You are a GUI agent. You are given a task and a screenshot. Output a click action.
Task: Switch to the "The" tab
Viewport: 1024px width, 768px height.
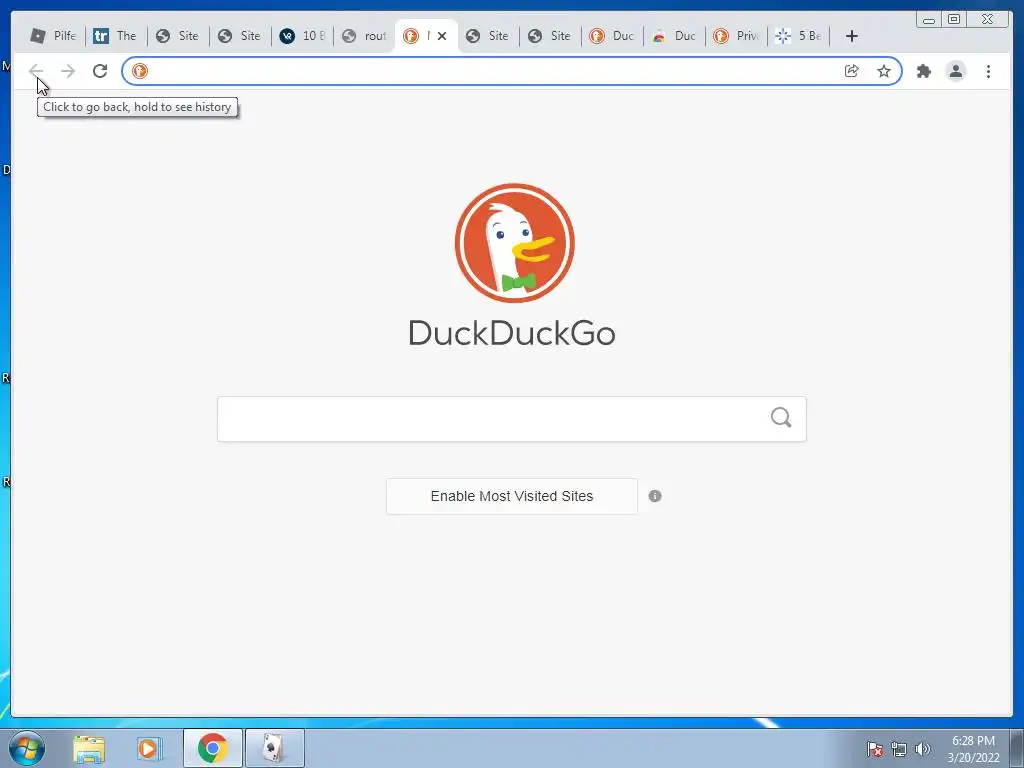(116, 36)
